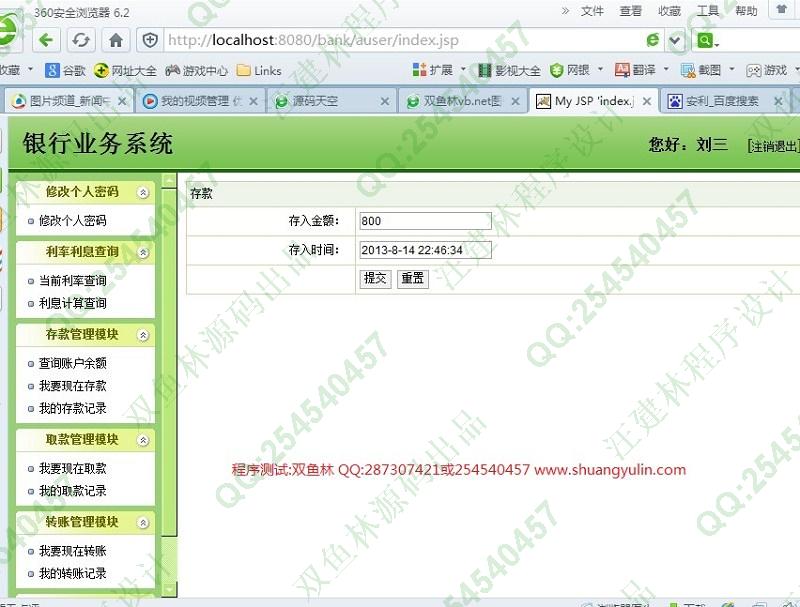
Task: Open the browser home page icon
Action: tap(116, 40)
